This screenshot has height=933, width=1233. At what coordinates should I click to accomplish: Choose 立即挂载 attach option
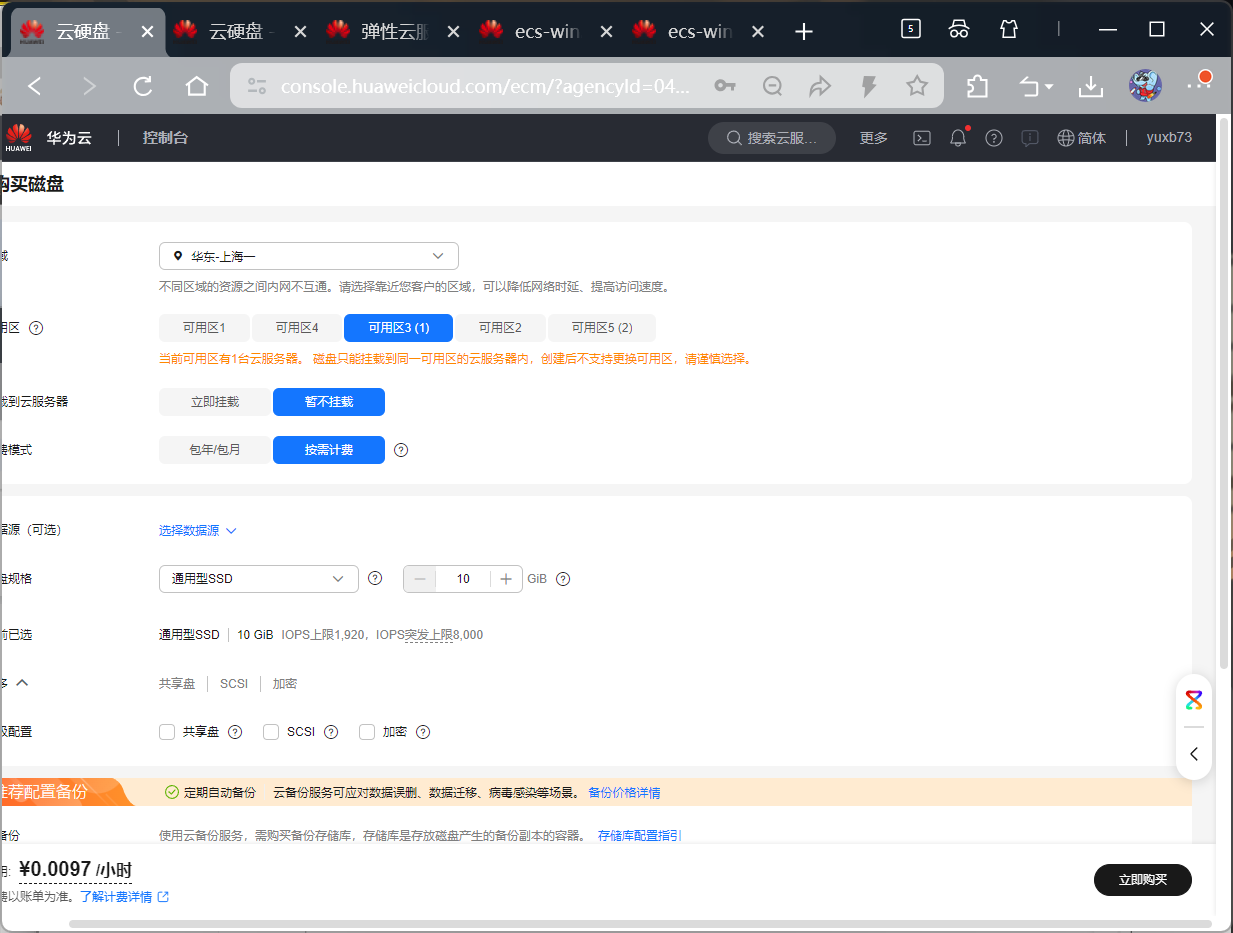(215, 402)
